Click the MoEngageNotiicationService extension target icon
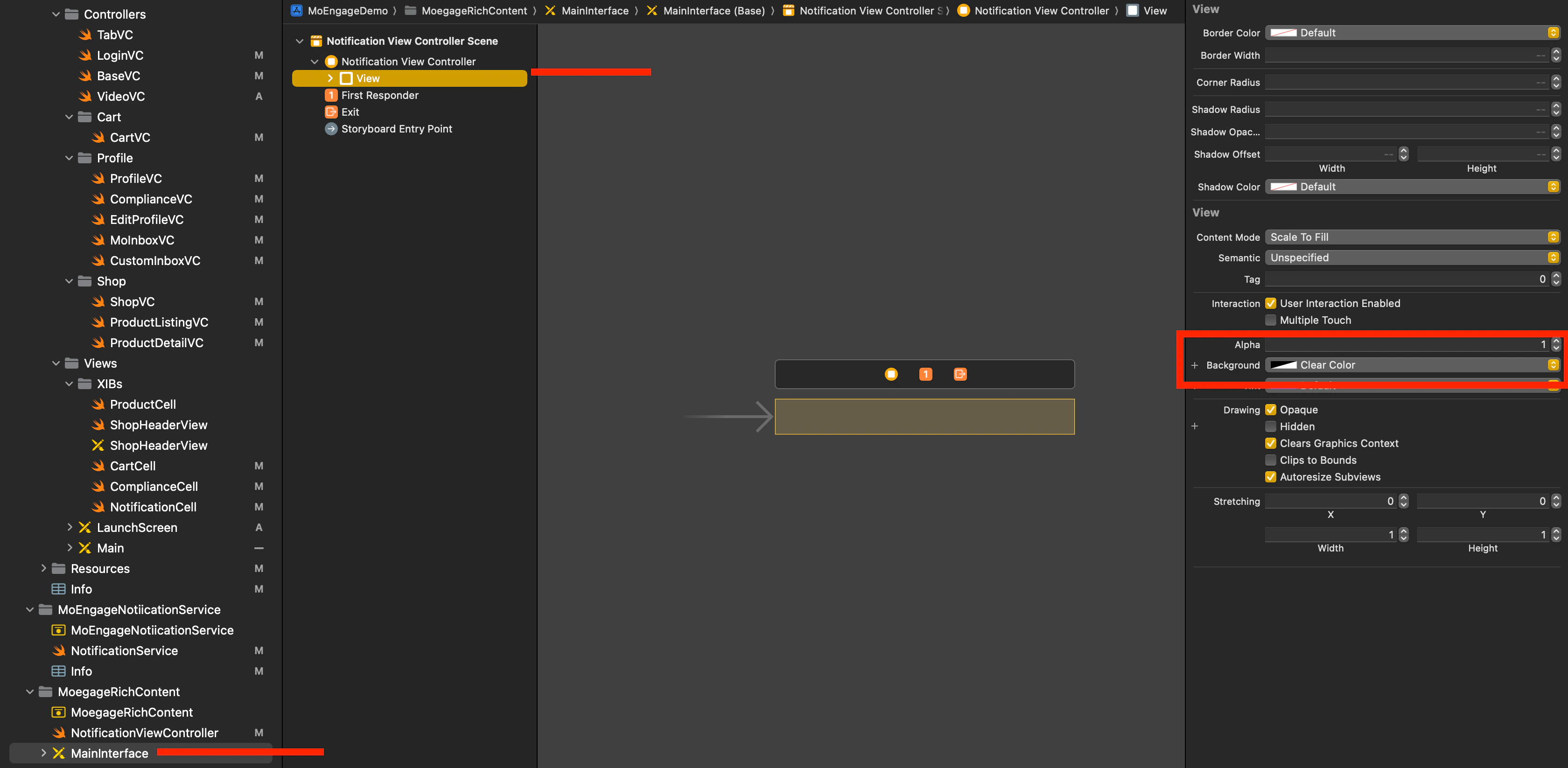The width and height of the screenshot is (1568, 768). pos(57,630)
